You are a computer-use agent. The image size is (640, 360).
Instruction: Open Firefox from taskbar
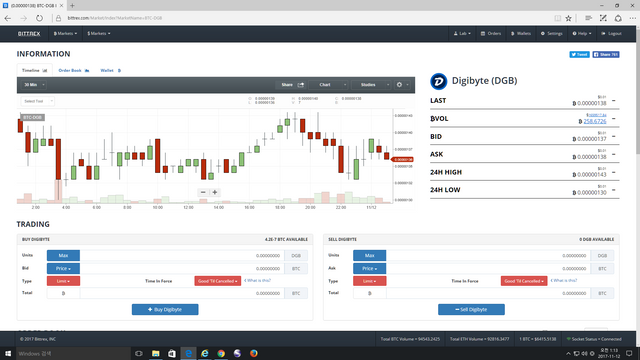pos(253,353)
